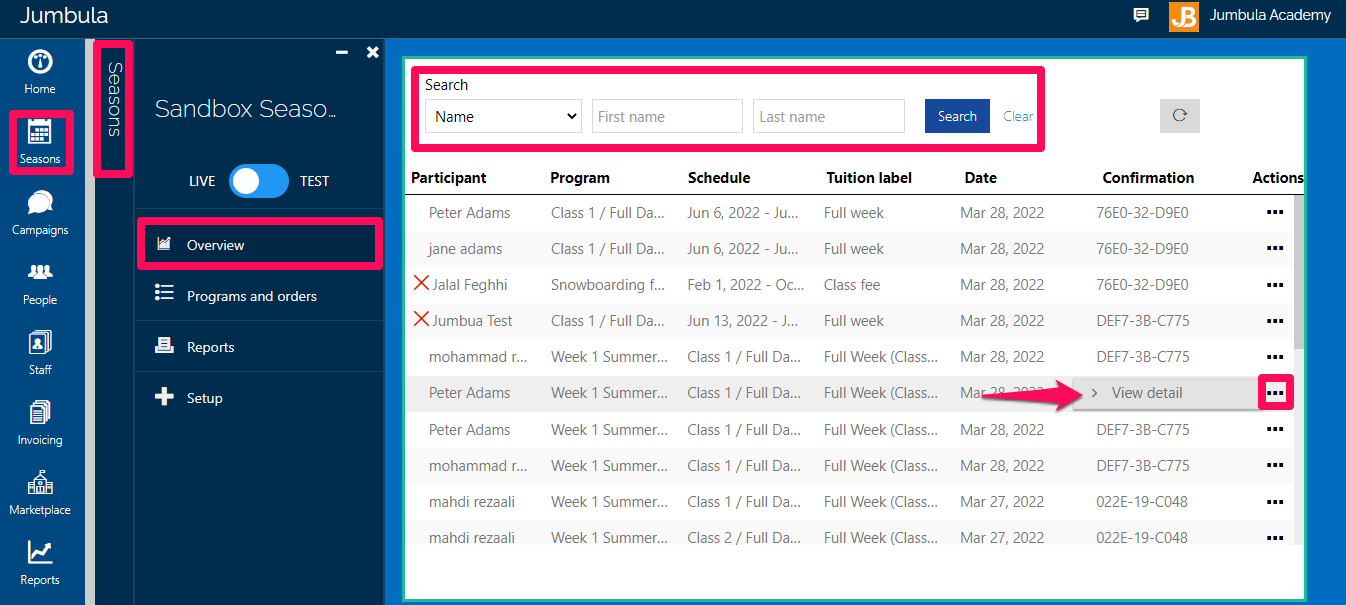This screenshot has height=605, width=1346.
Task: Open actions menu for jane adams row
Action: click(x=1275, y=249)
